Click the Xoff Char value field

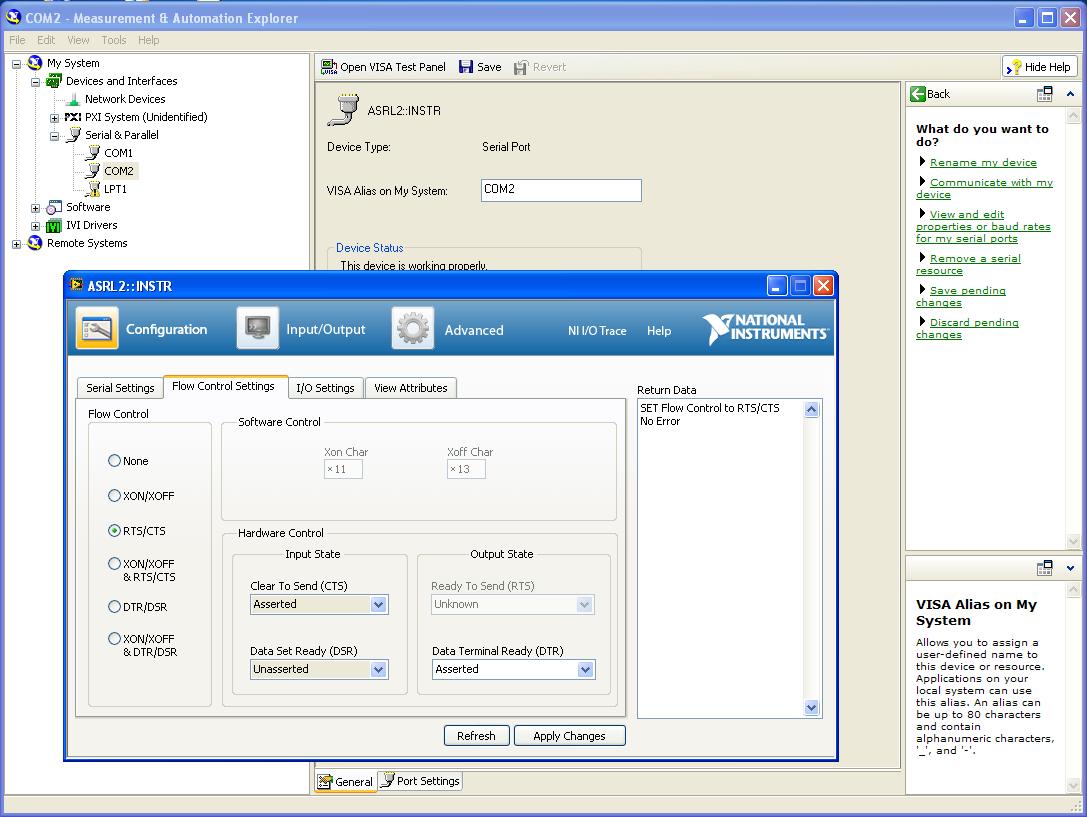[x=466, y=469]
